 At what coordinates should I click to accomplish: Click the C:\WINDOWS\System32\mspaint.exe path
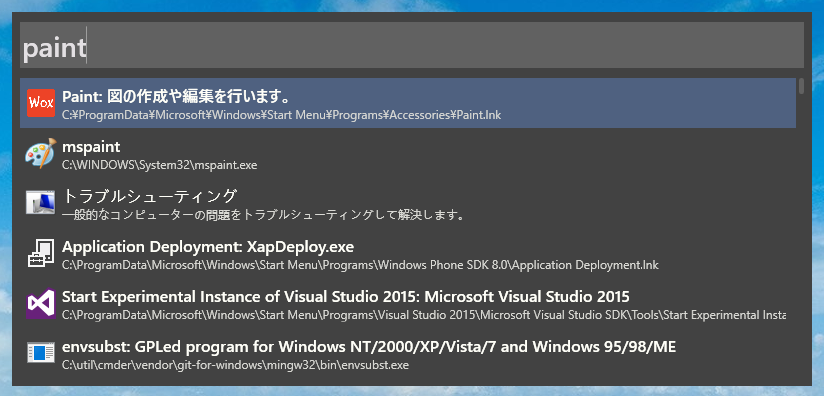tap(159, 165)
